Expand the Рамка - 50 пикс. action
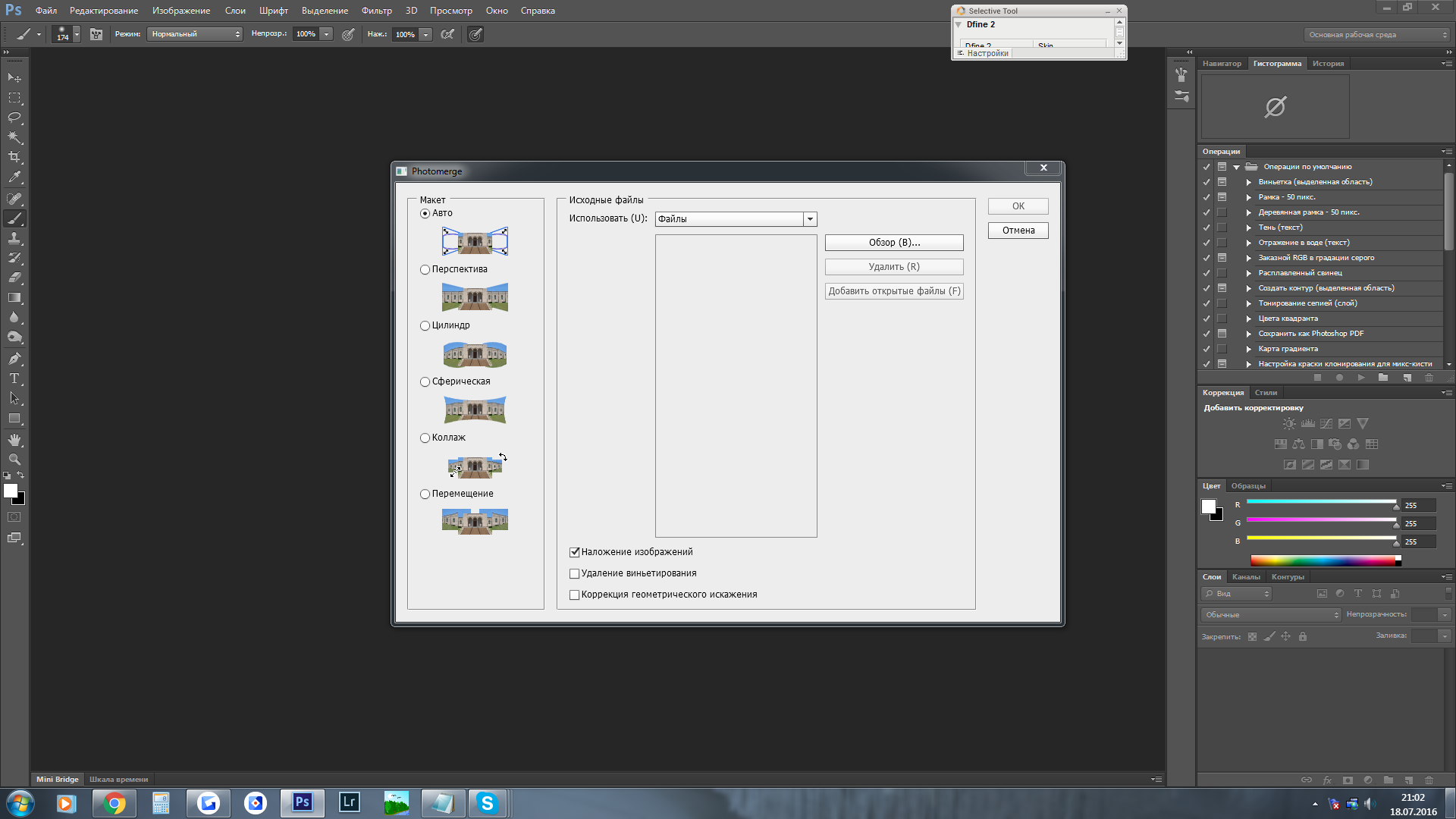This screenshot has width=1456, height=819. [x=1248, y=197]
